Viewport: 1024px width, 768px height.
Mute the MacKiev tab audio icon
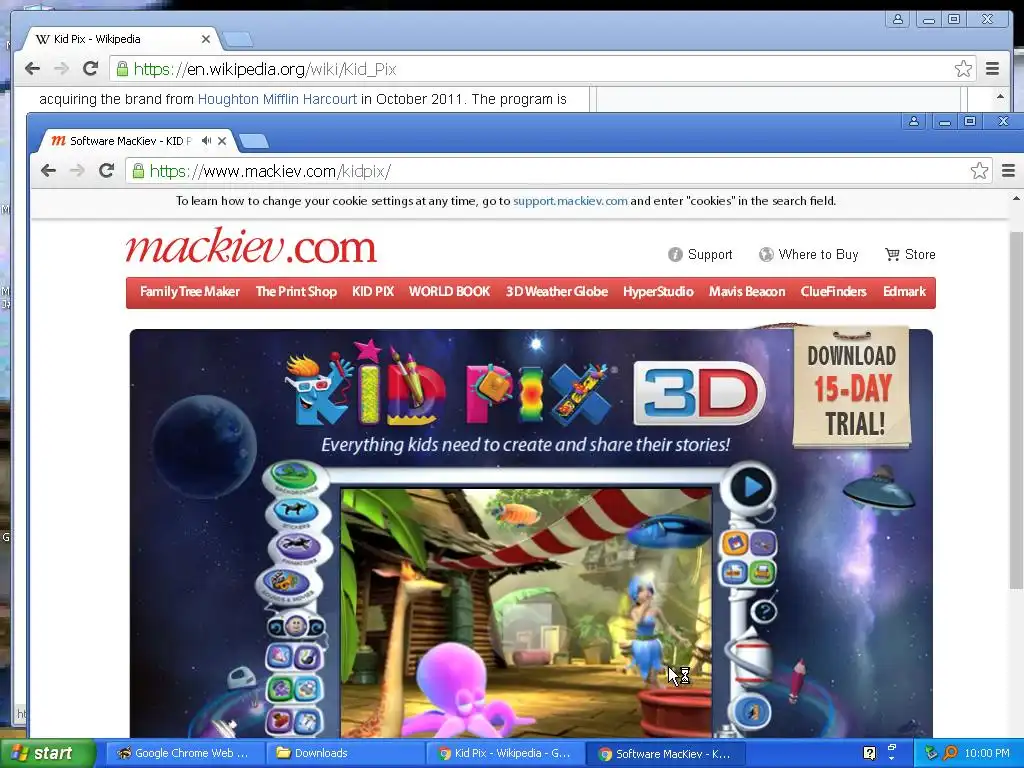click(x=206, y=140)
